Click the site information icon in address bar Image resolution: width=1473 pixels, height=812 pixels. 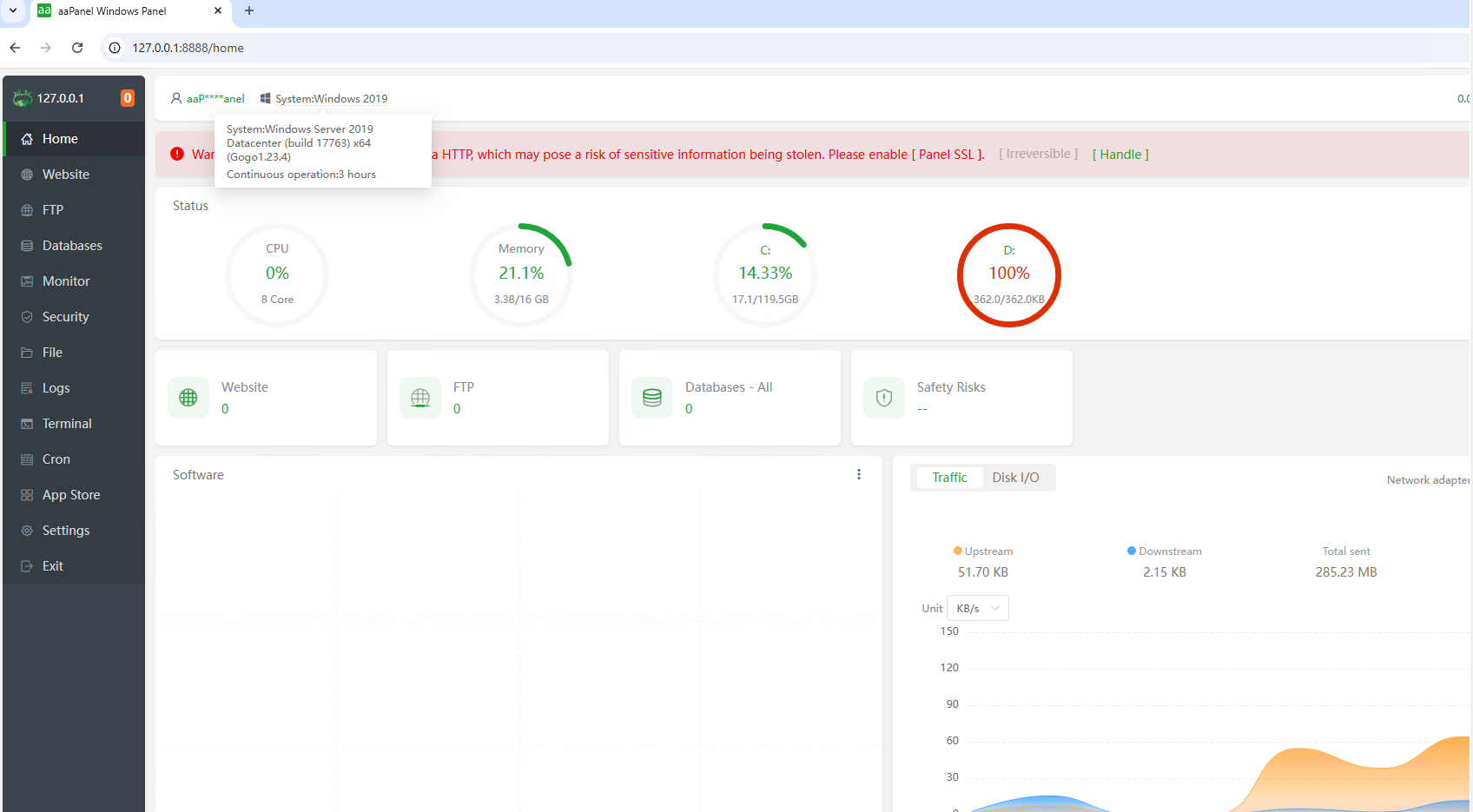(115, 48)
